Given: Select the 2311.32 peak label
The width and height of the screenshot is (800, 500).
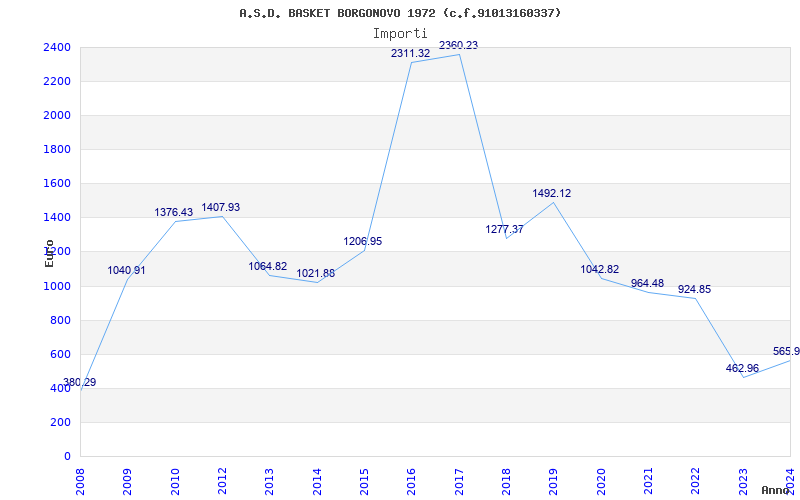Looking at the screenshot, I should coord(411,53).
